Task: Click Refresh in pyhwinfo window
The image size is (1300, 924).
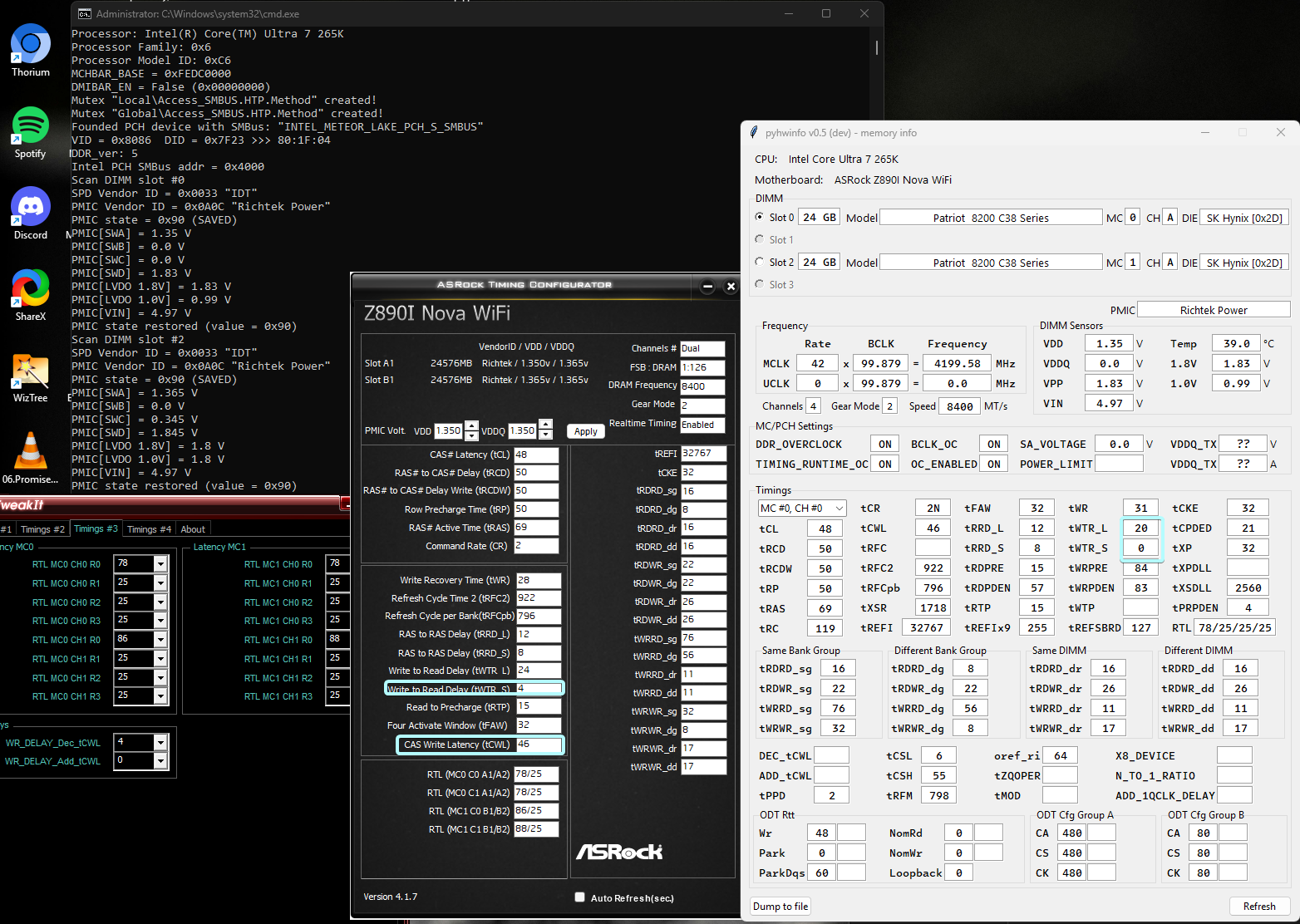Action: tap(1259, 907)
